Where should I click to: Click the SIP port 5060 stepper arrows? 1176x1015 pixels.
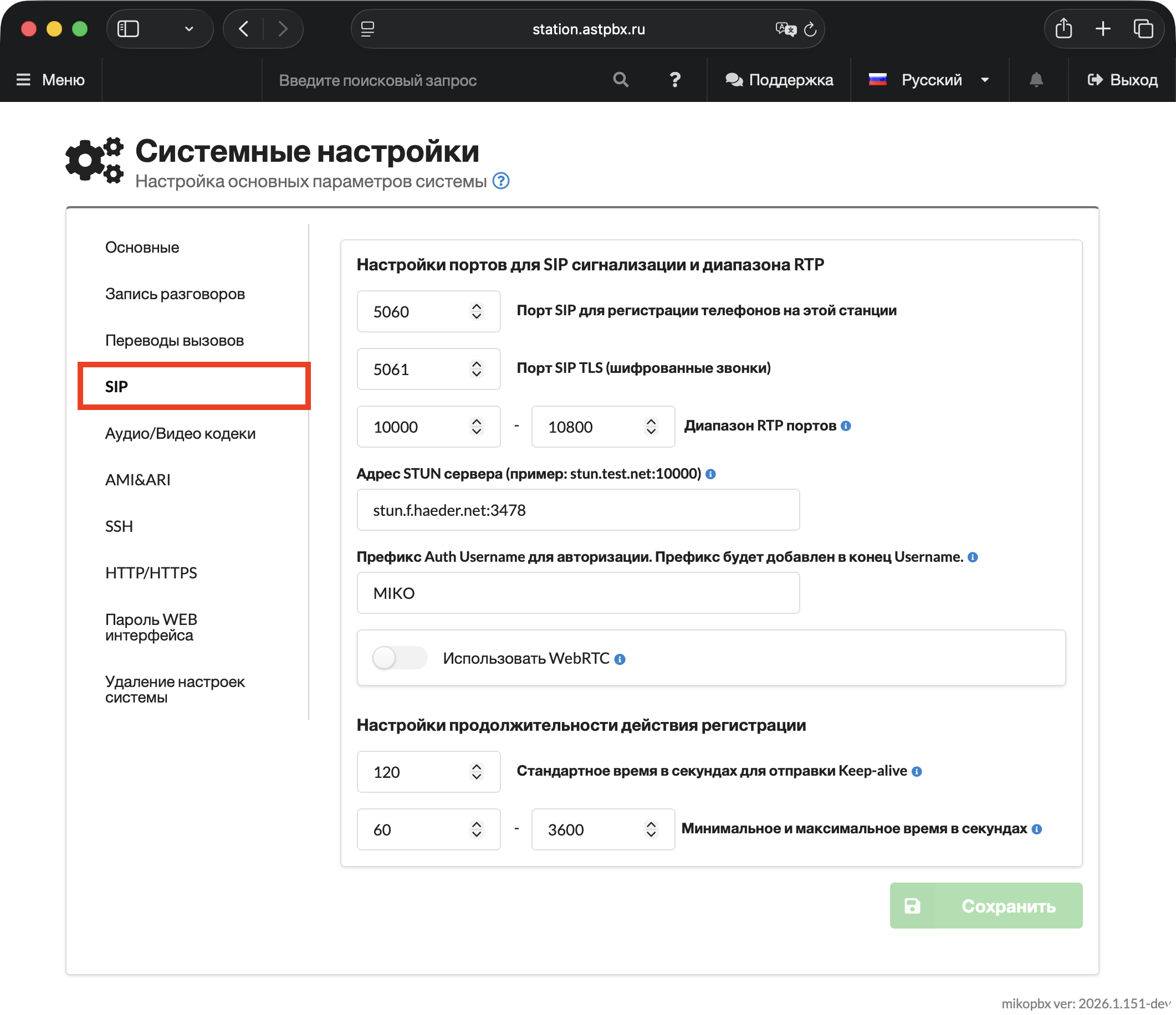pyautogui.click(x=476, y=311)
